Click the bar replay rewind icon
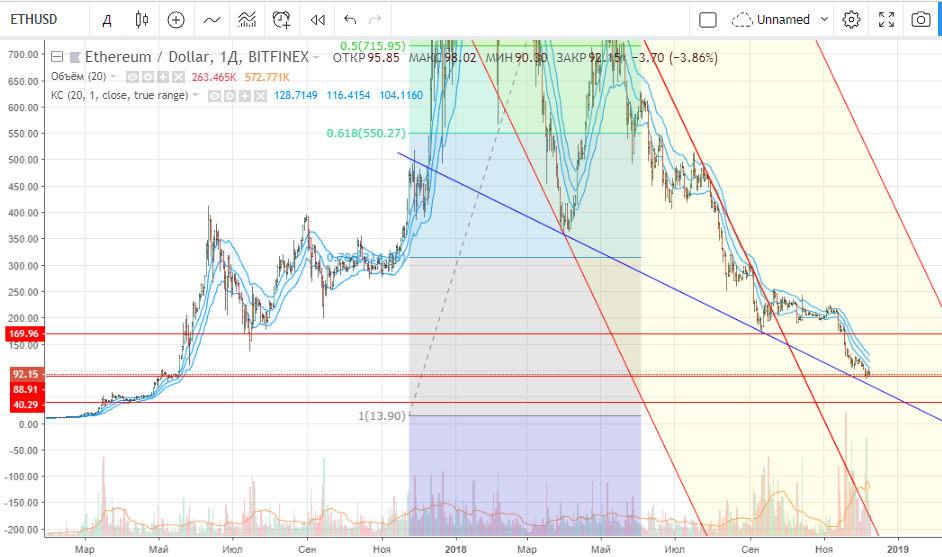Image resolution: width=942 pixels, height=557 pixels. point(318,19)
